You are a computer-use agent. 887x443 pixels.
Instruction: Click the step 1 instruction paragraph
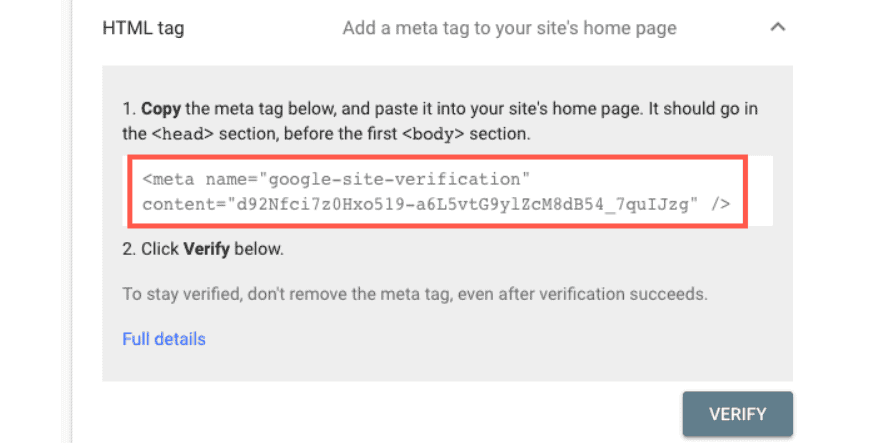point(440,122)
